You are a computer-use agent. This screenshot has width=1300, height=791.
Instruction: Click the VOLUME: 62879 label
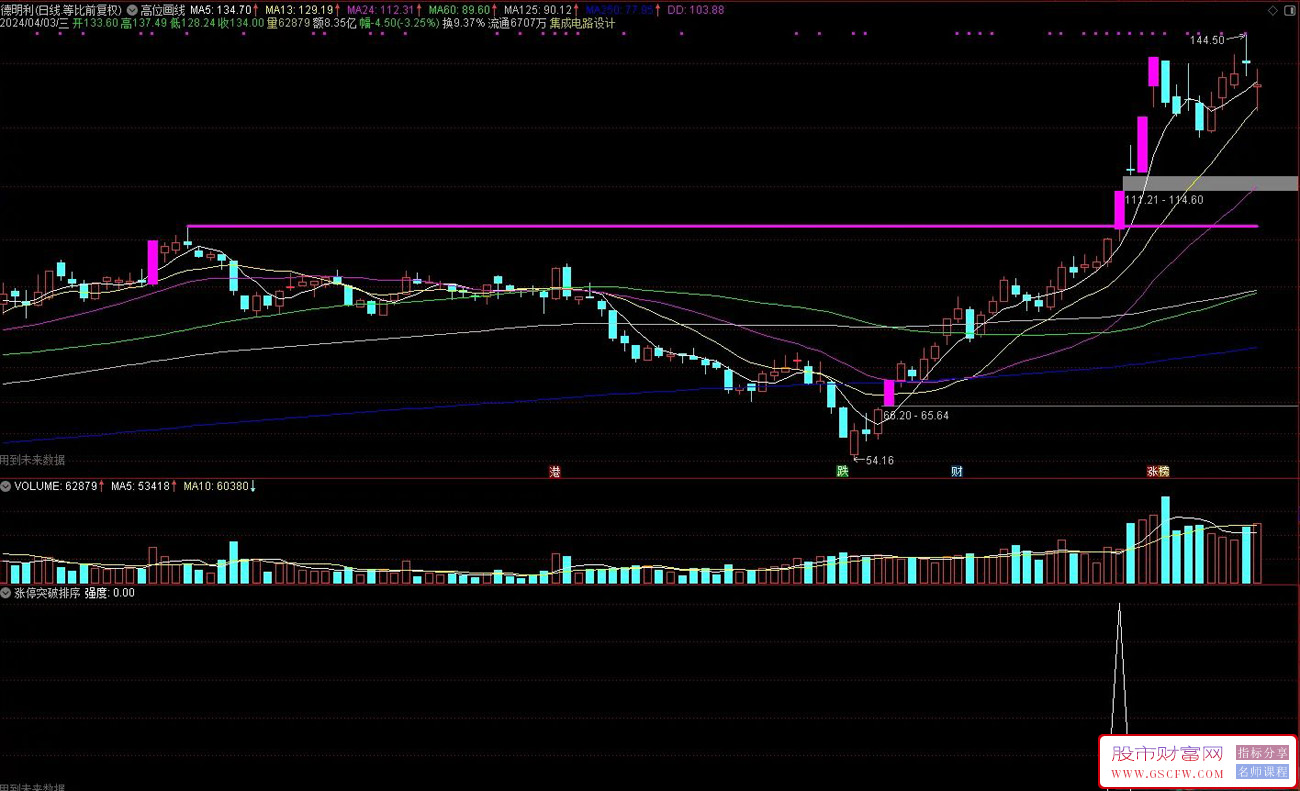[x=56, y=486]
